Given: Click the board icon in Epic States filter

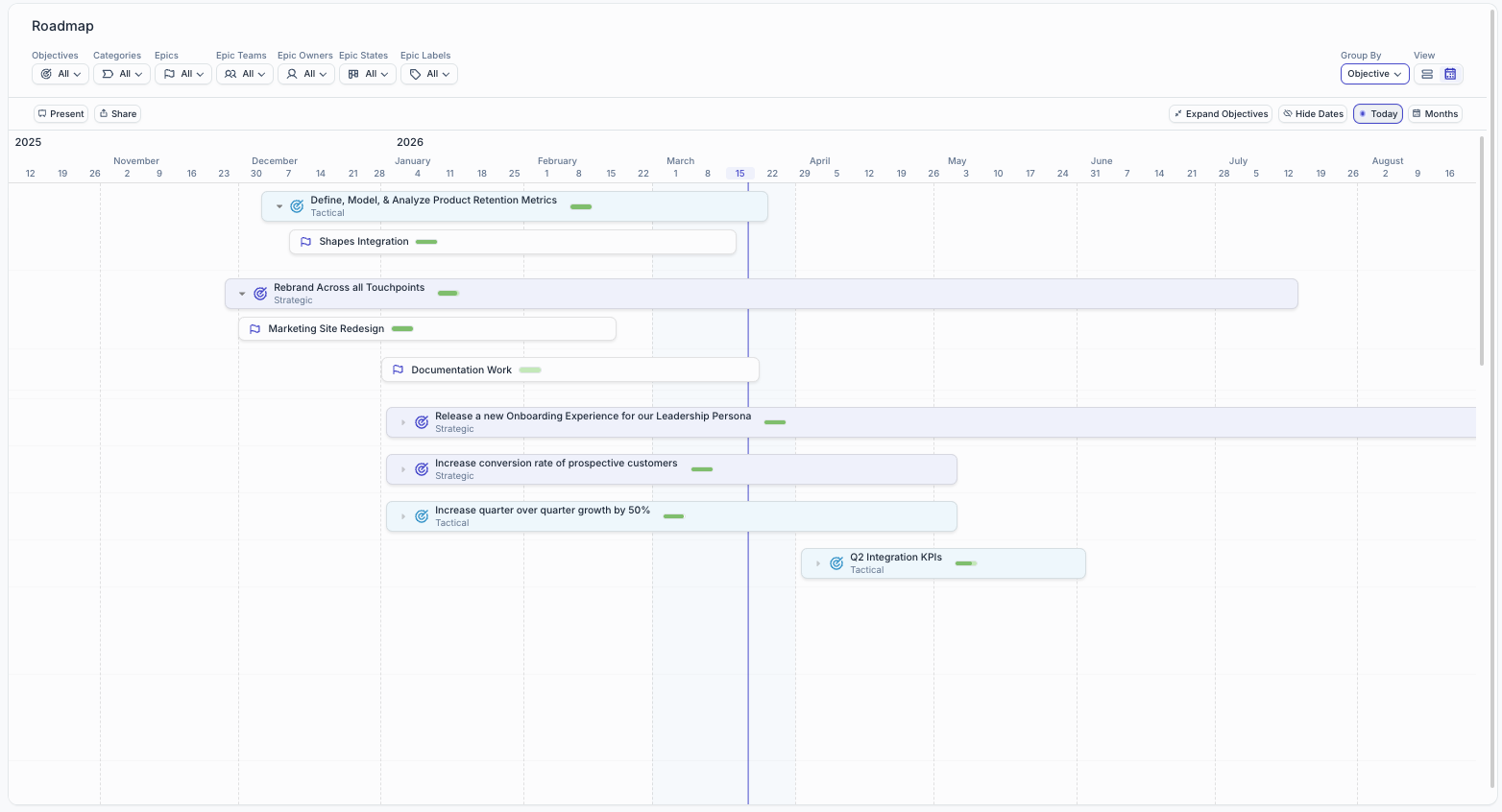Looking at the screenshot, I should coord(353,74).
